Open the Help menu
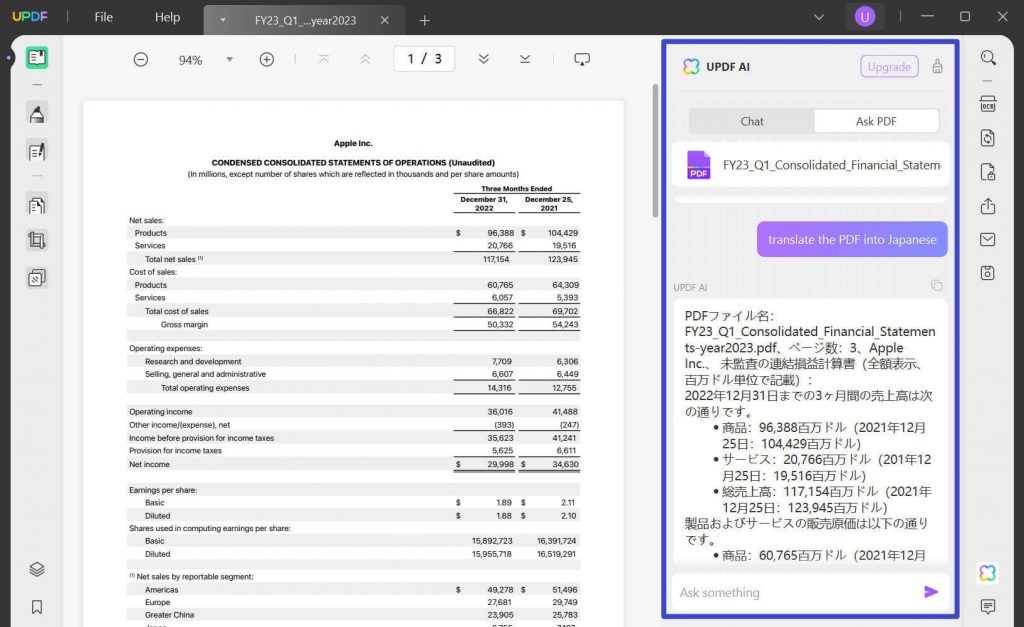1024x627 pixels. [x=167, y=17]
